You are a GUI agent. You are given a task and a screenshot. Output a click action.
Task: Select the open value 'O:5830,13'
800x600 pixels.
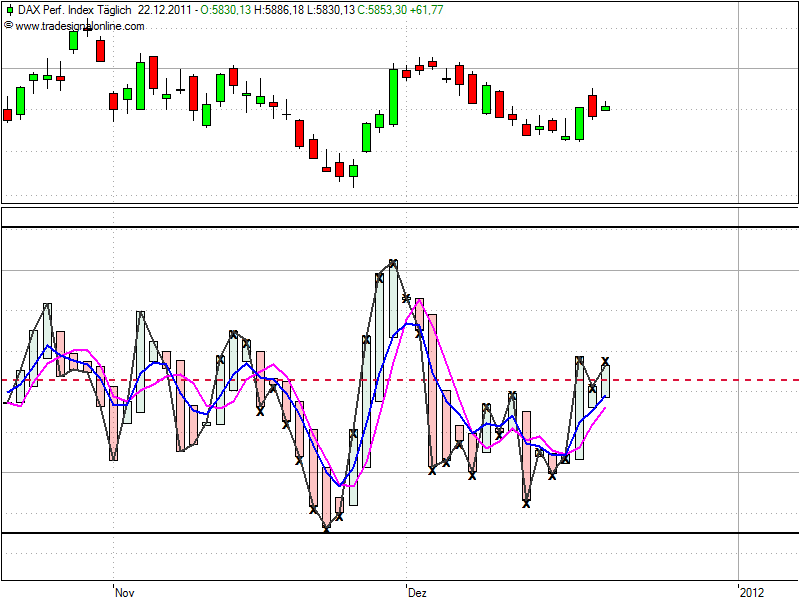(226, 10)
